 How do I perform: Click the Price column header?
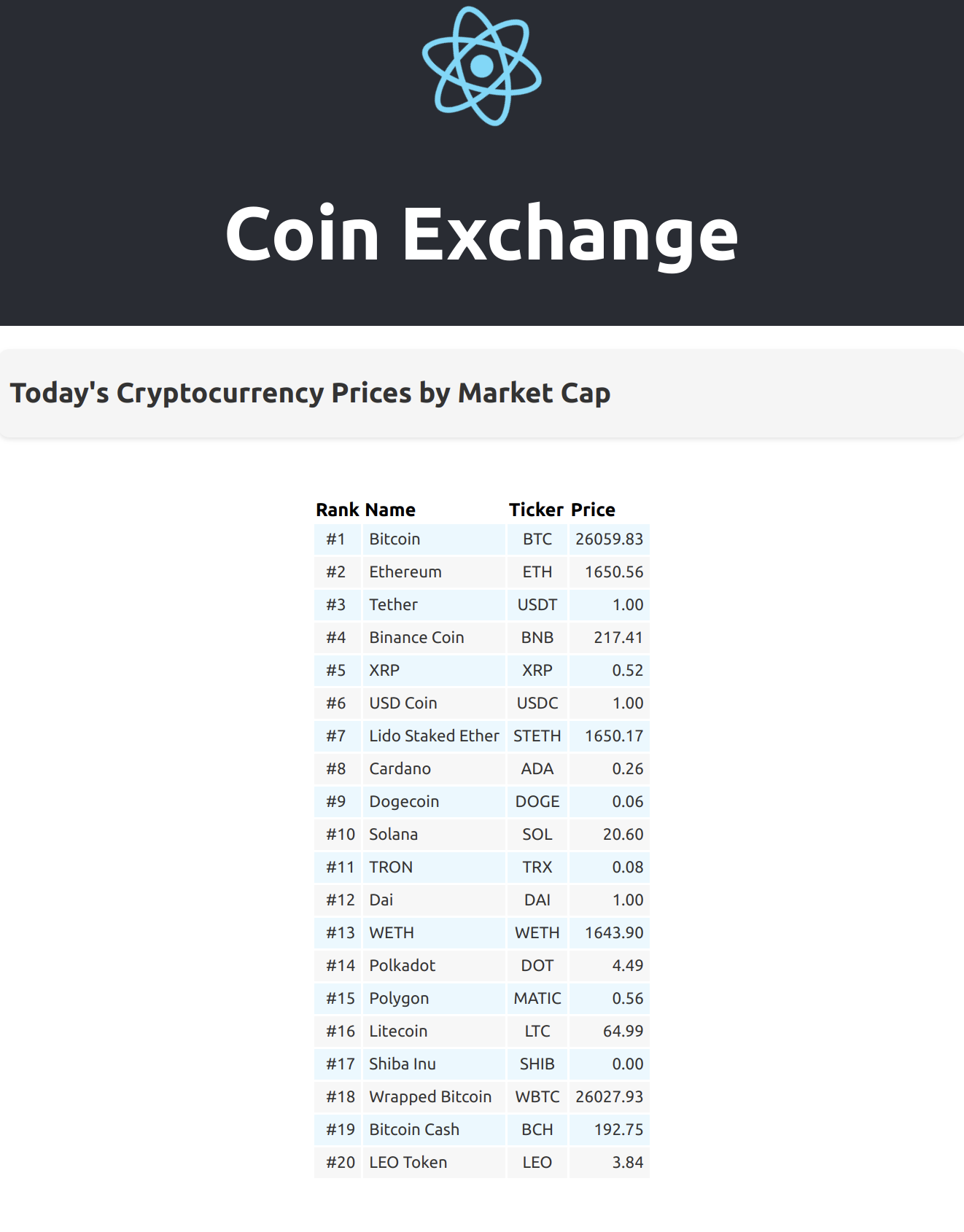click(593, 510)
